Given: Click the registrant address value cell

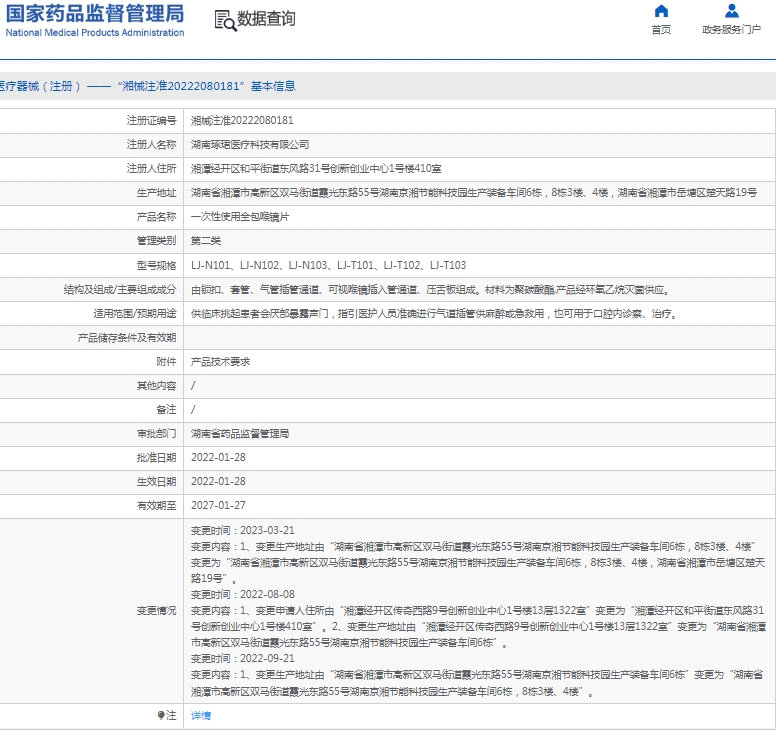Looking at the screenshot, I should [x=479, y=169].
